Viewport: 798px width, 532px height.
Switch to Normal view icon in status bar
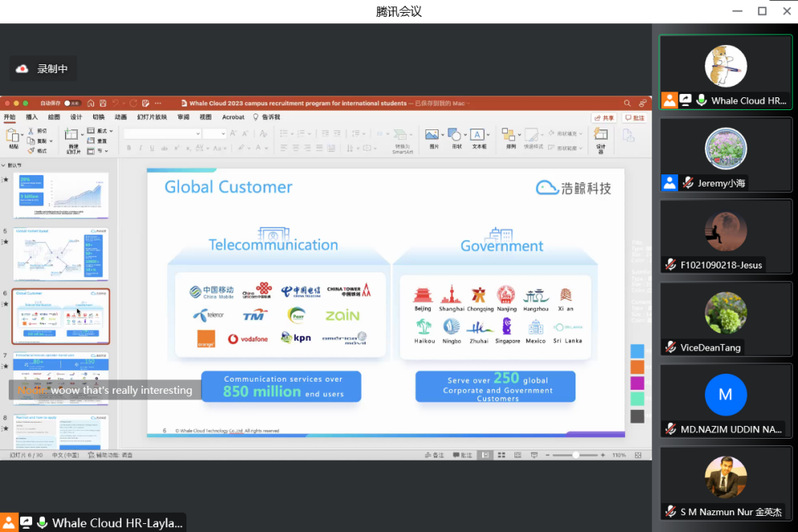coord(485,455)
